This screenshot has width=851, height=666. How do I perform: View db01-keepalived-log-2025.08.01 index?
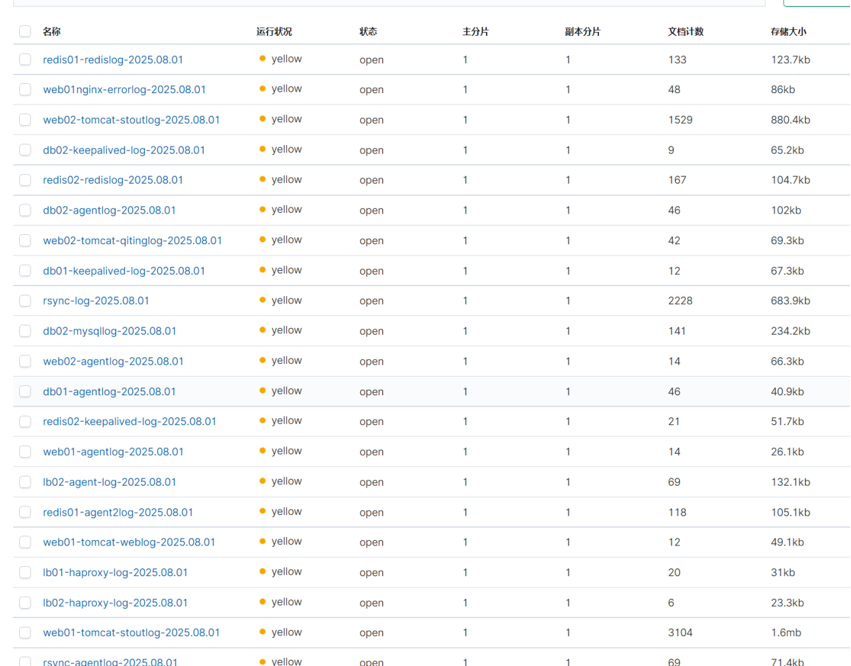(124, 271)
